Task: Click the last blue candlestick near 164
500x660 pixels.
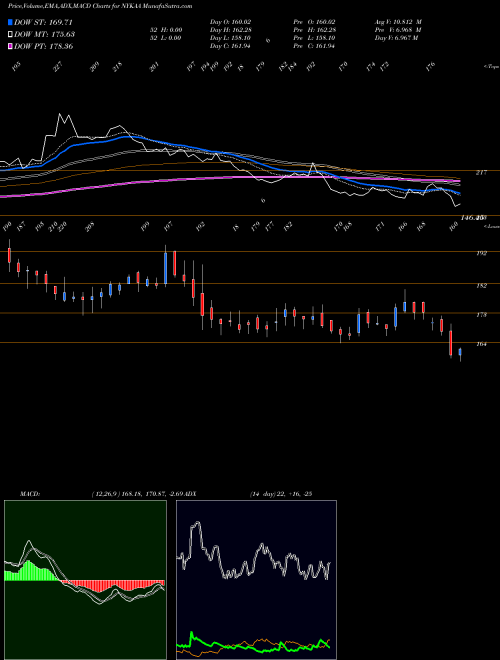Action: (460, 352)
